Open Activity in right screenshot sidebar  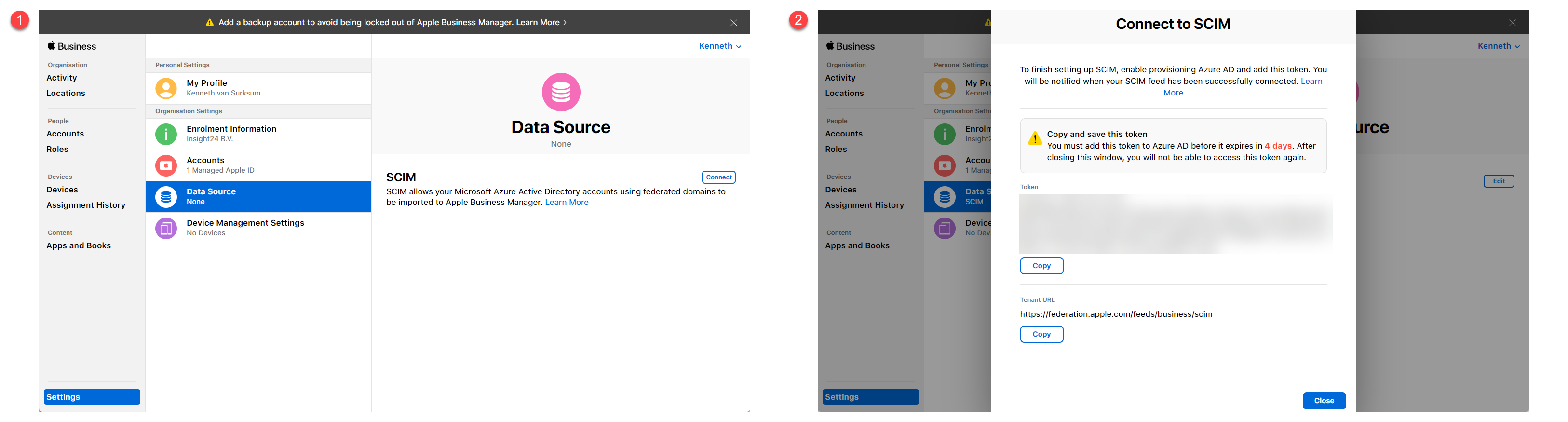click(x=840, y=78)
